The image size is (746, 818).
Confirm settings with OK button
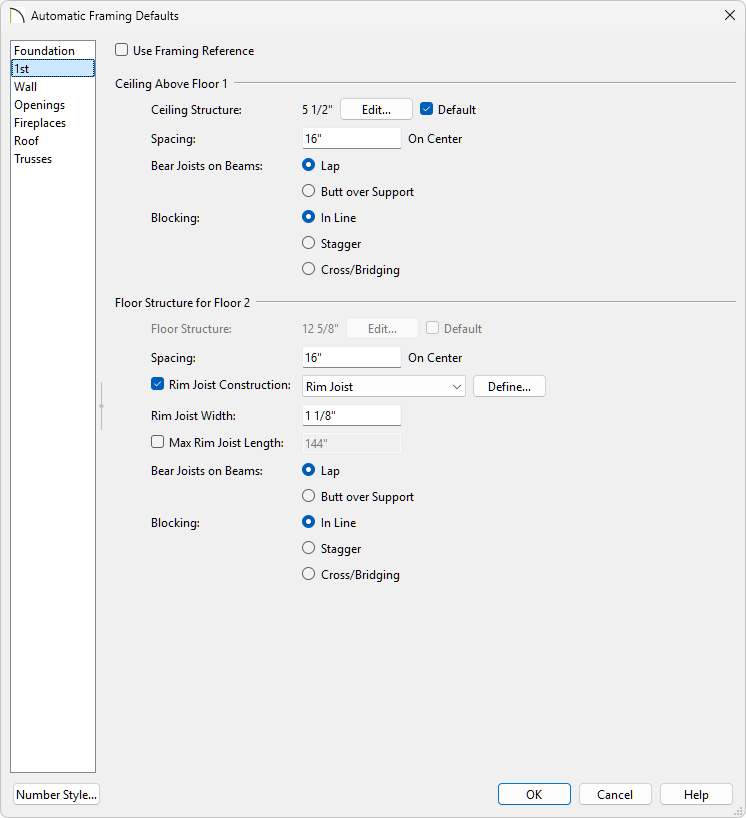coord(534,795)
